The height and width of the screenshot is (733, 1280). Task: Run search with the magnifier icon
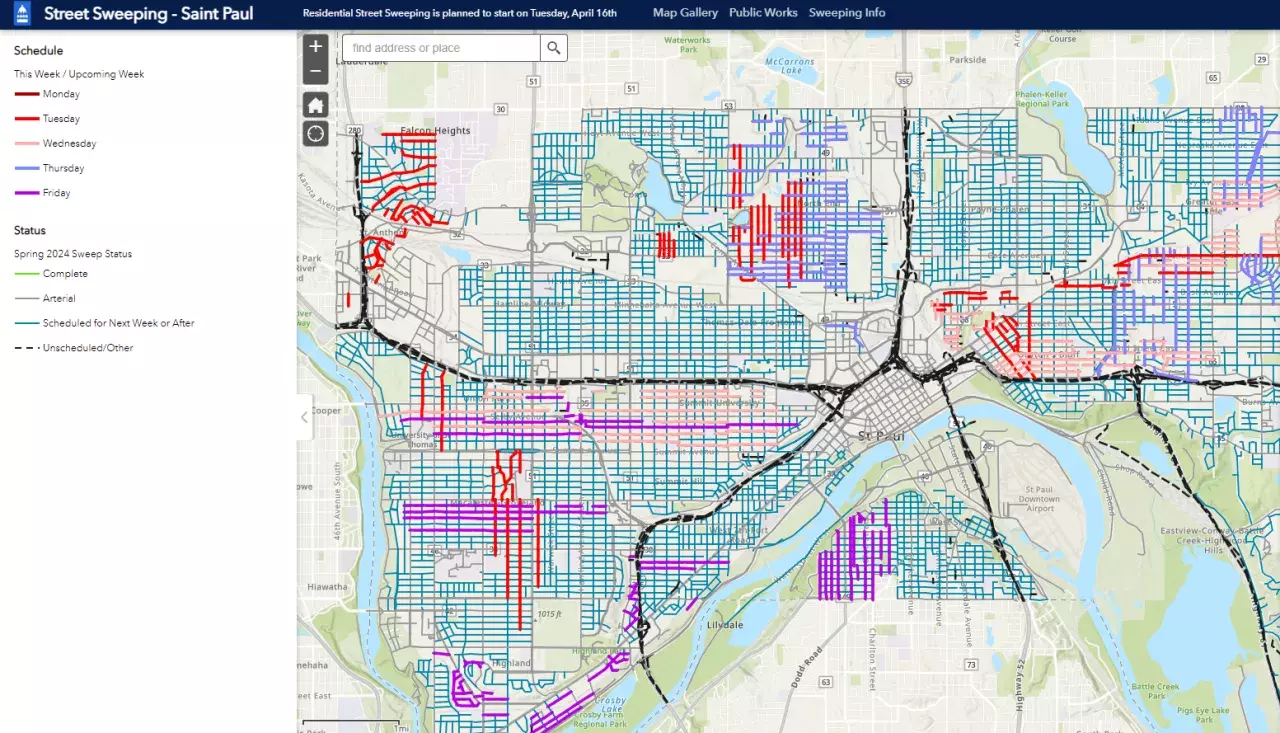[554, 46]
